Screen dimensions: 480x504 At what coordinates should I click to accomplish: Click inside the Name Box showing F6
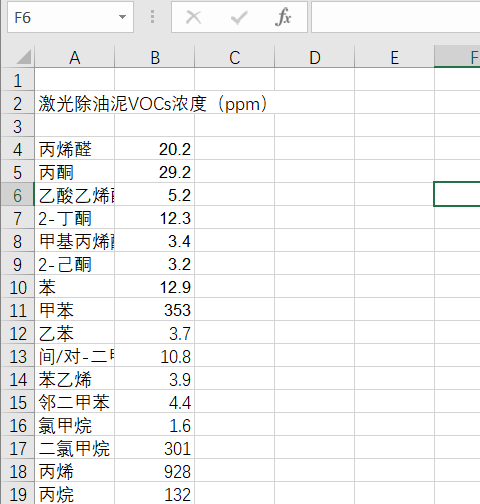click(x=63, y=17)
